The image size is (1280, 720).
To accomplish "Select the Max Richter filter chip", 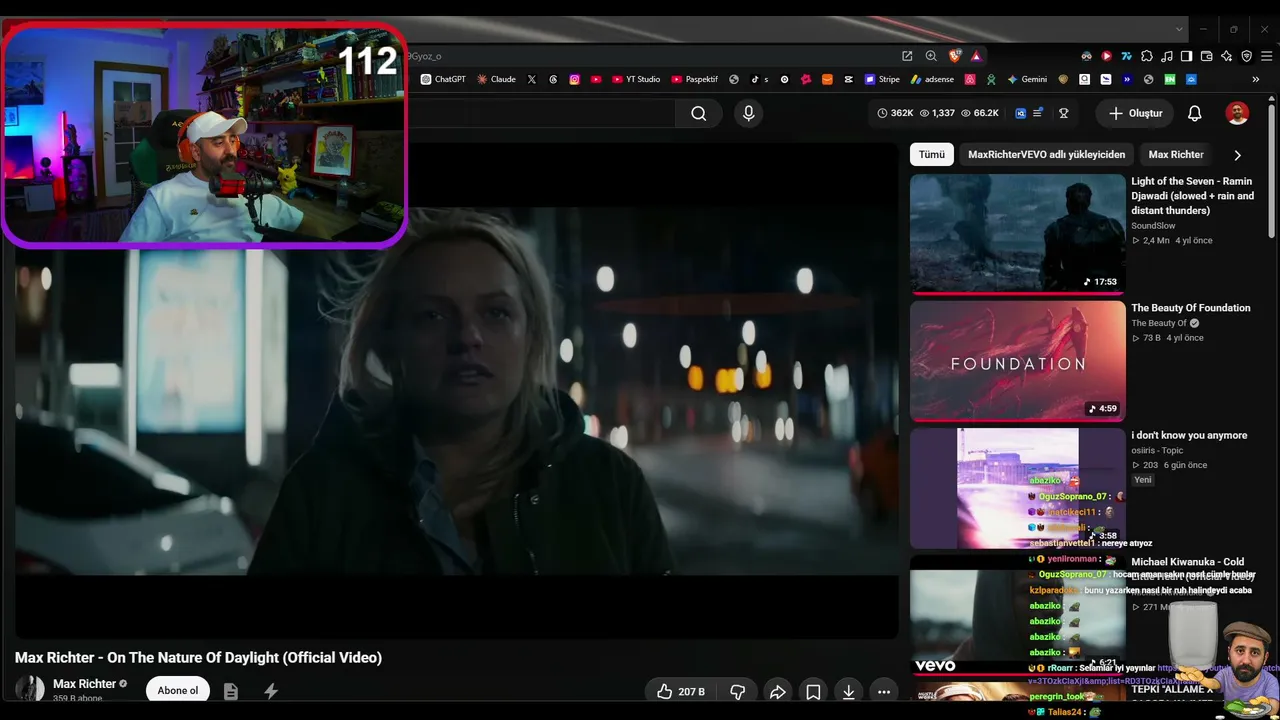I will 1176,155.
